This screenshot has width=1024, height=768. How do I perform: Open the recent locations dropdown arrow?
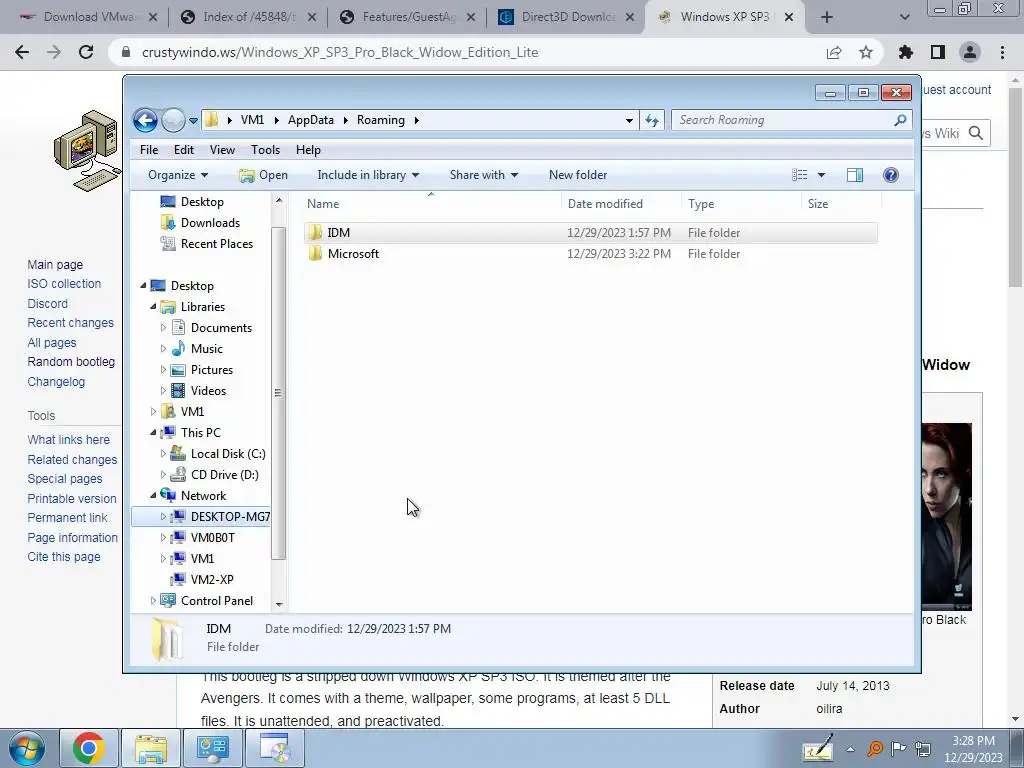pos(193,121)
